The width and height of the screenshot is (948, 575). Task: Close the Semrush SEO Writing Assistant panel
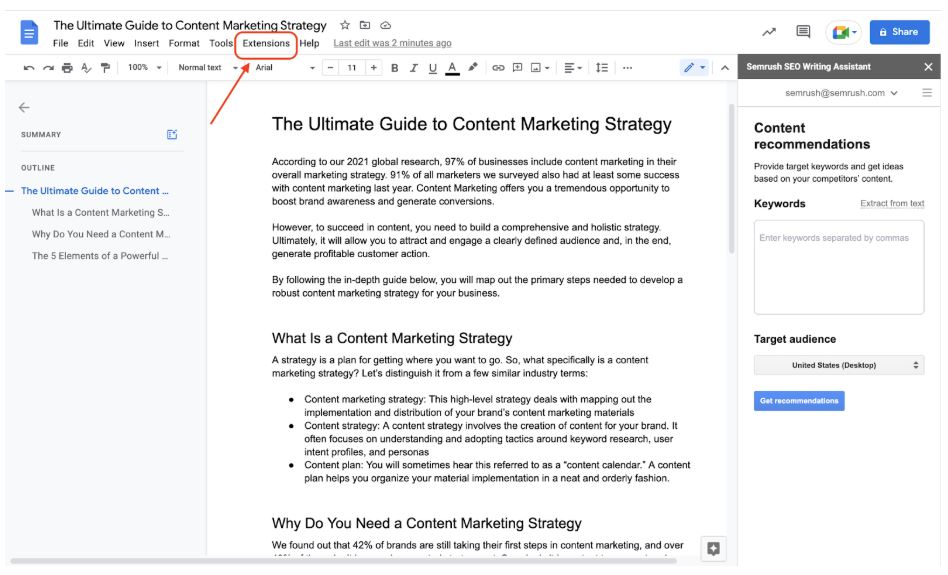(928, 67)
